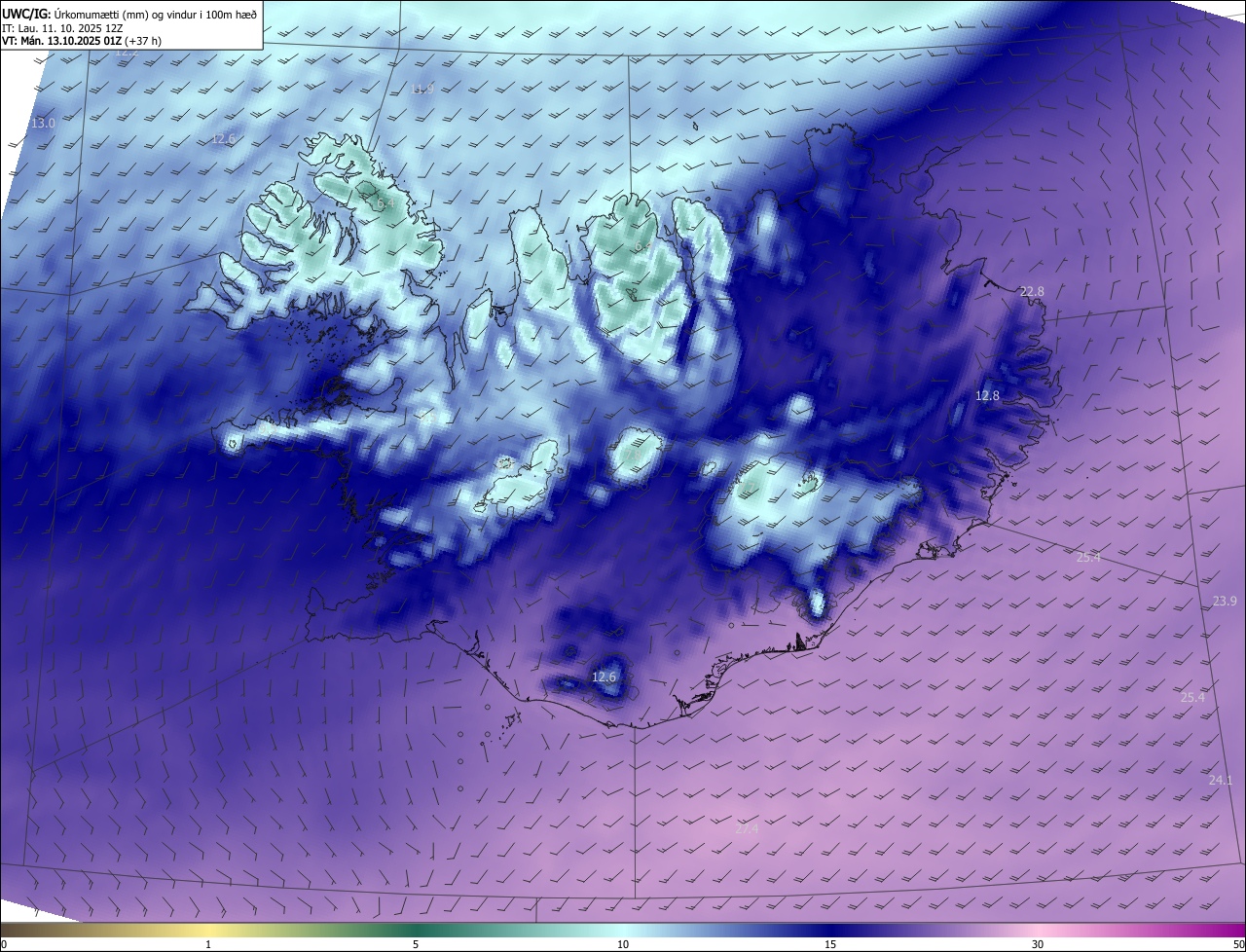
Task: Click the 22.8 value label
Action: click(1032, 292)
